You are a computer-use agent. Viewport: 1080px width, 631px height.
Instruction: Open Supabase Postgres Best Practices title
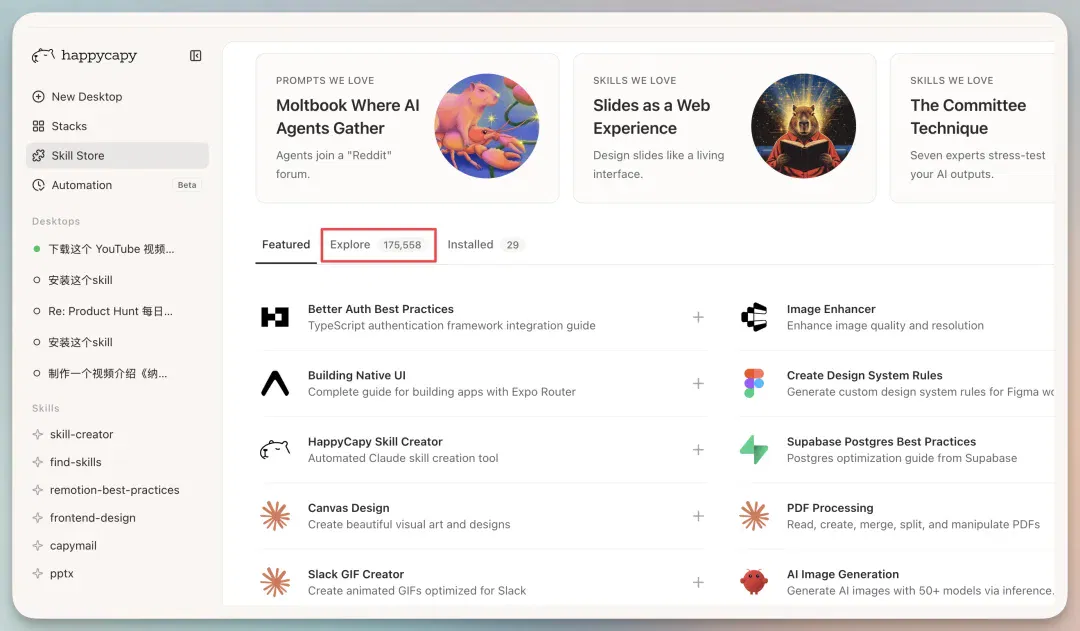(882, 442)
